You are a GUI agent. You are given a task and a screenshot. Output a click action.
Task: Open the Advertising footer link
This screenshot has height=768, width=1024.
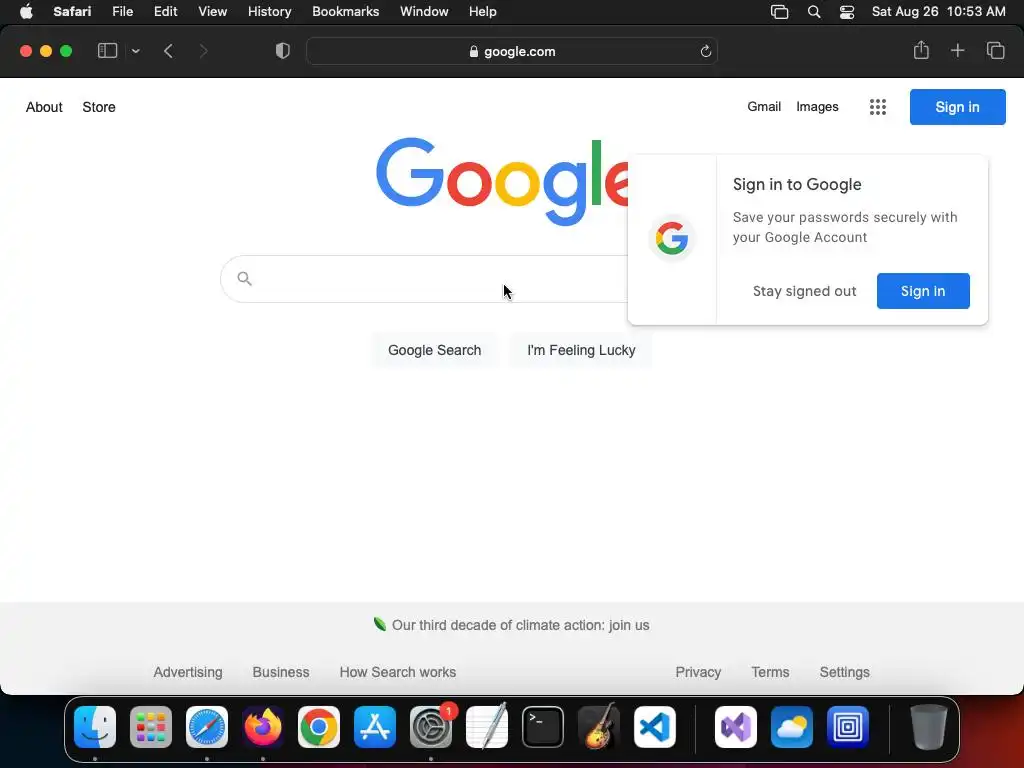188,672
